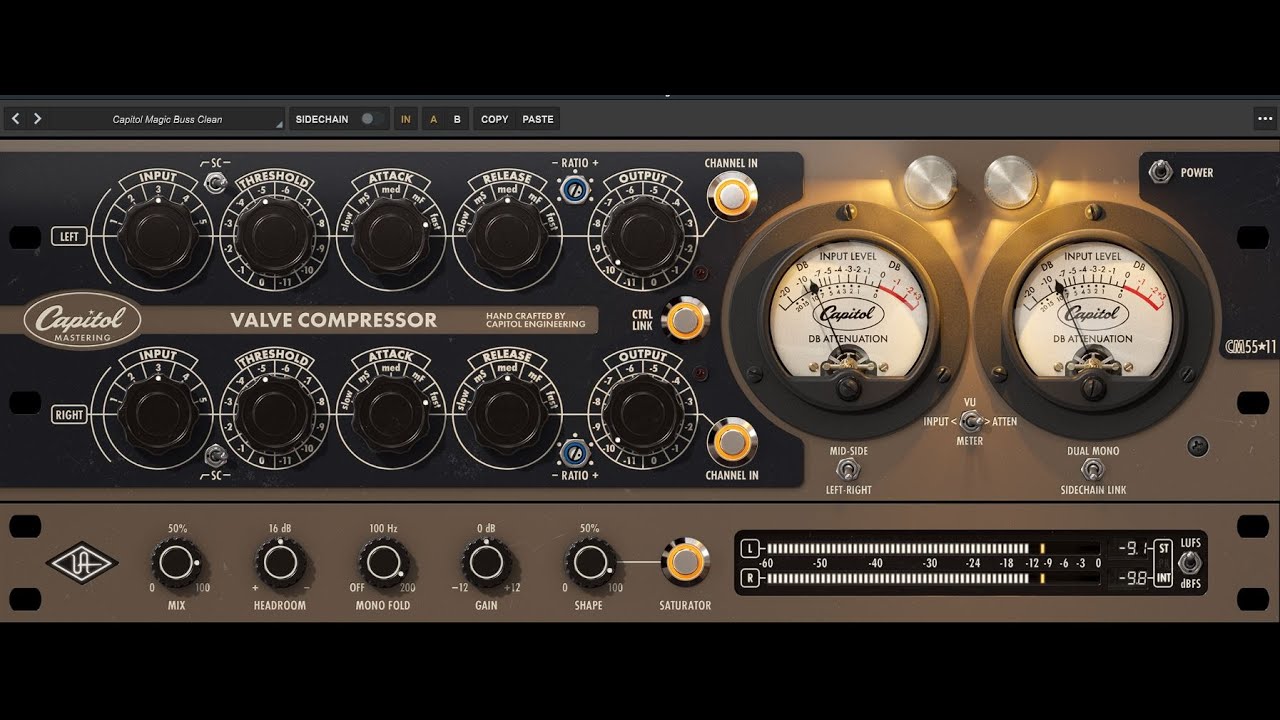Click the right channel ATTACK knob
Image resolution: width=1280 pixels, height=720 pixels.
coord(389,413)
